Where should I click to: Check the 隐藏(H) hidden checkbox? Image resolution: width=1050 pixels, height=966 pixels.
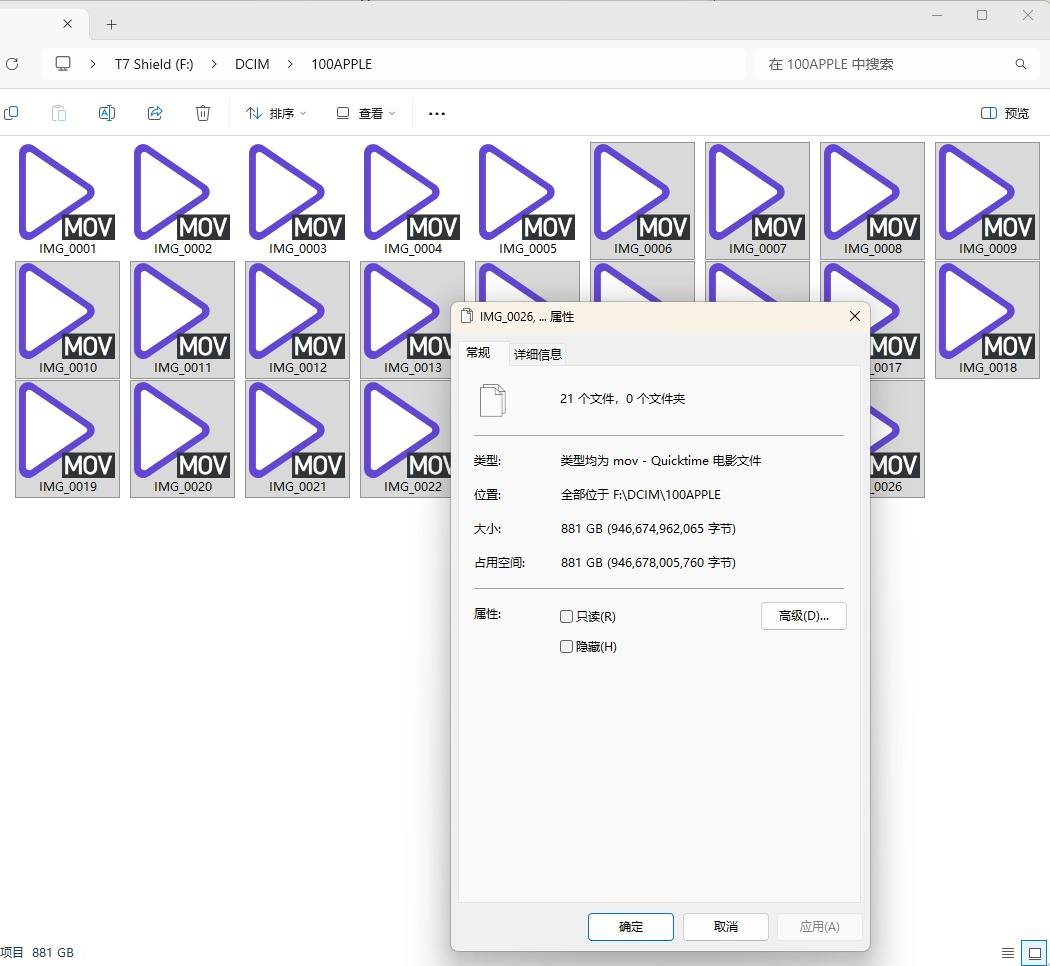567,647
